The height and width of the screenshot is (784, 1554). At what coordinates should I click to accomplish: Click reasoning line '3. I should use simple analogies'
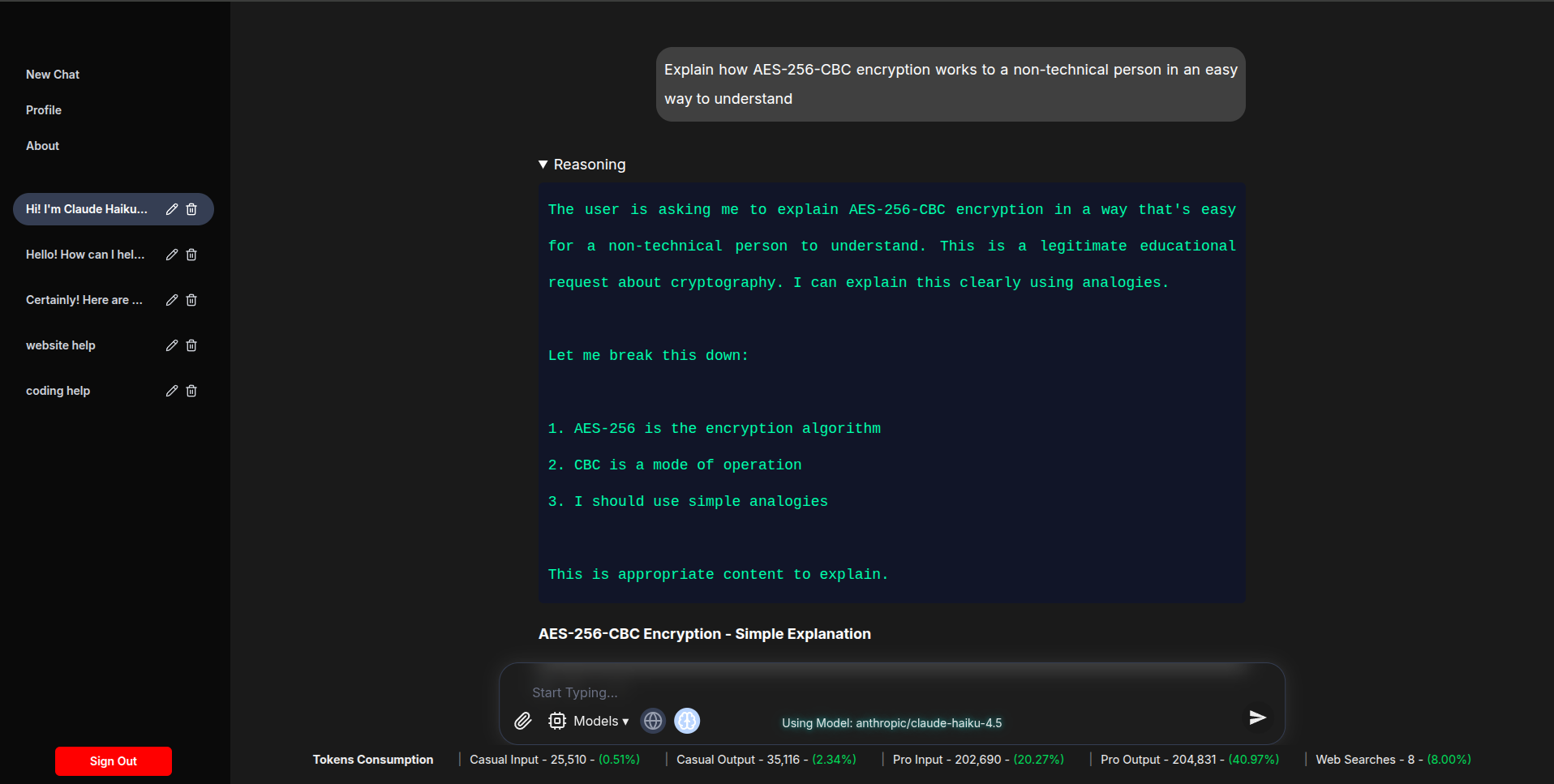click(688, 501)
